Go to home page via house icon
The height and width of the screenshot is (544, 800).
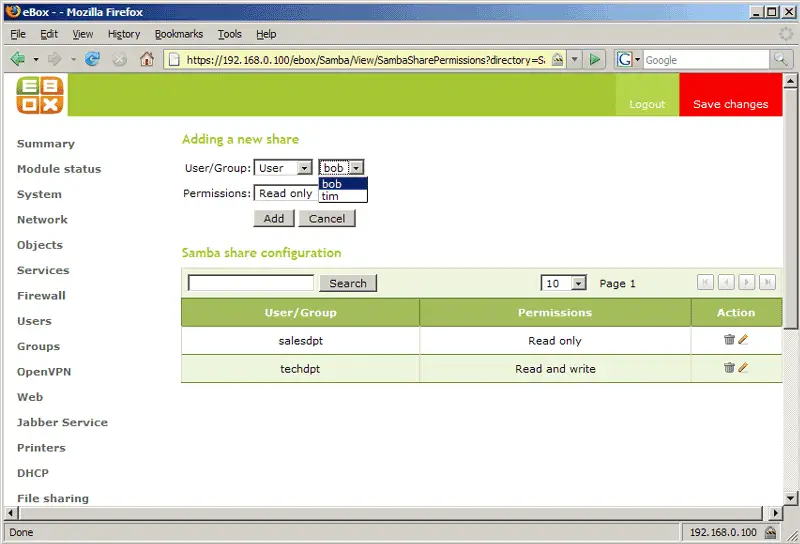tap(147, 59)
